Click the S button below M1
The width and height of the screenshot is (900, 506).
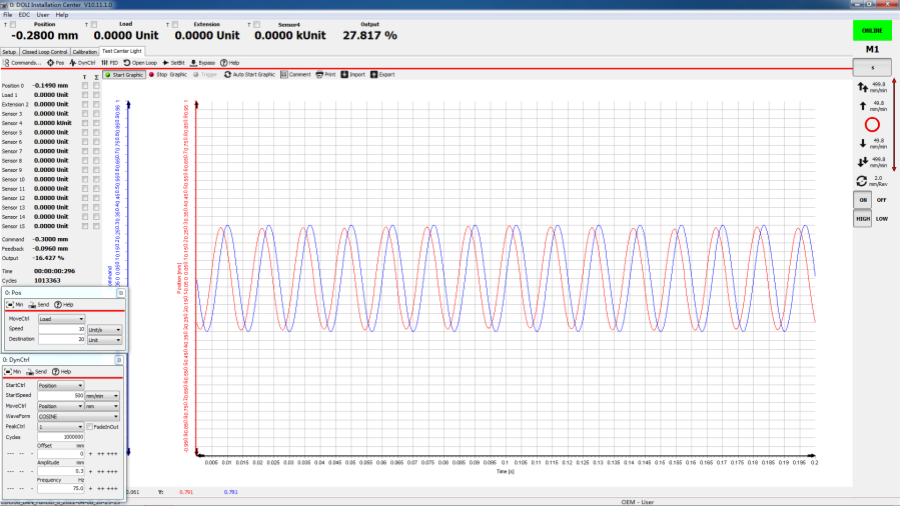pyautogui.click(x=872, y=68)
